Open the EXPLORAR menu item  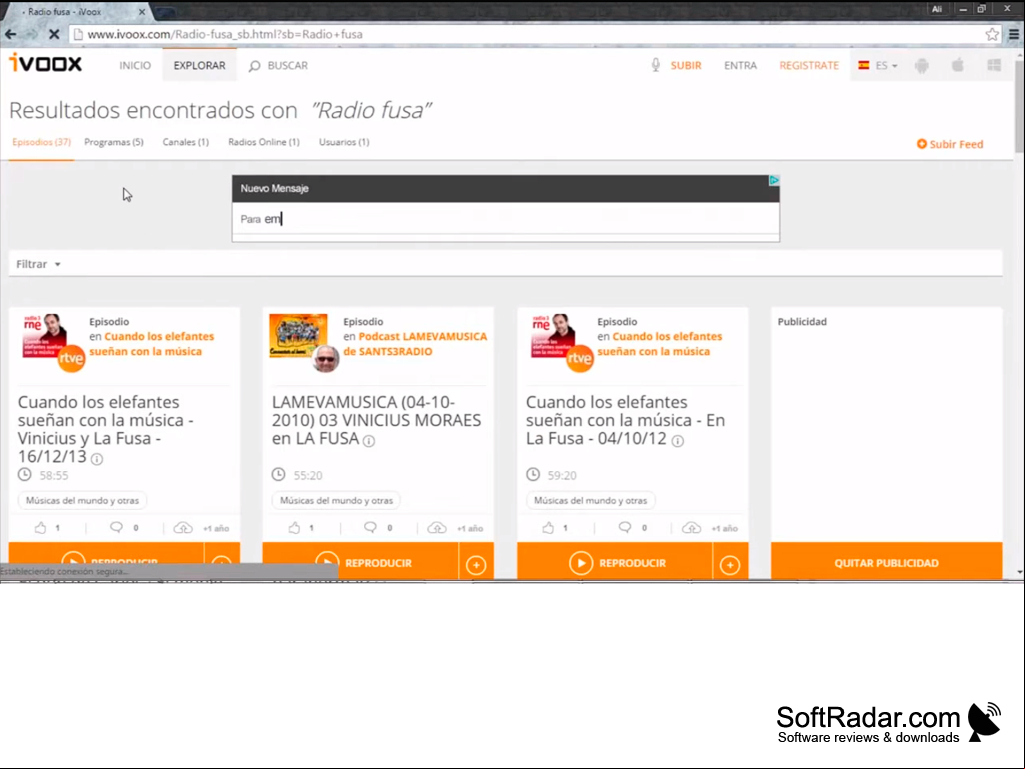point(199,65)
